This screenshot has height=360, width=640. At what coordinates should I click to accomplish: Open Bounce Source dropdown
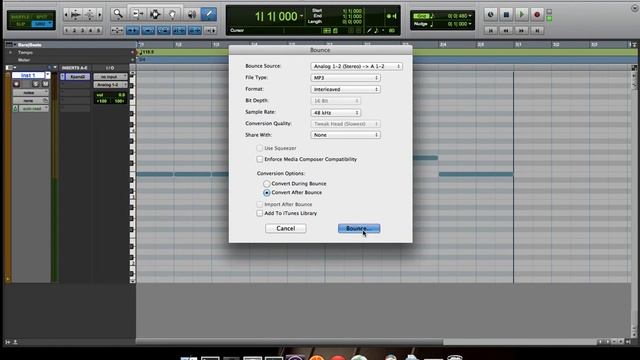[357, 66]
